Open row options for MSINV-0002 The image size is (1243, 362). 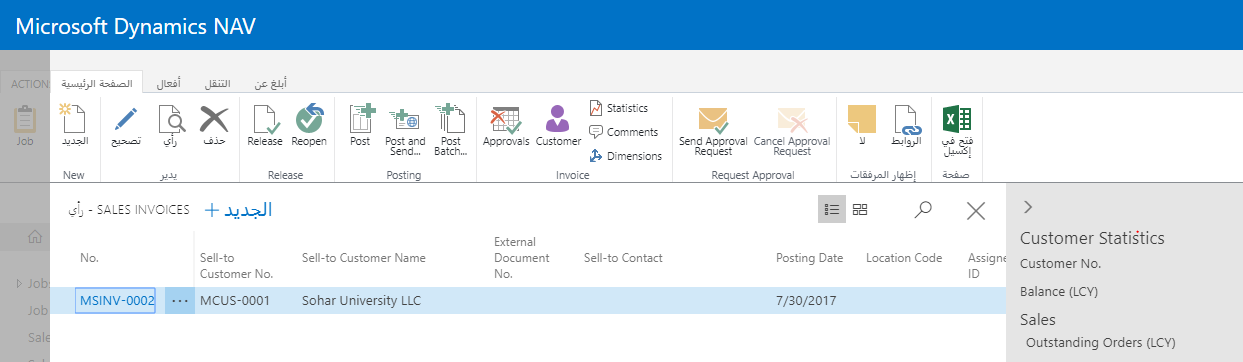[x=180, y=300]
